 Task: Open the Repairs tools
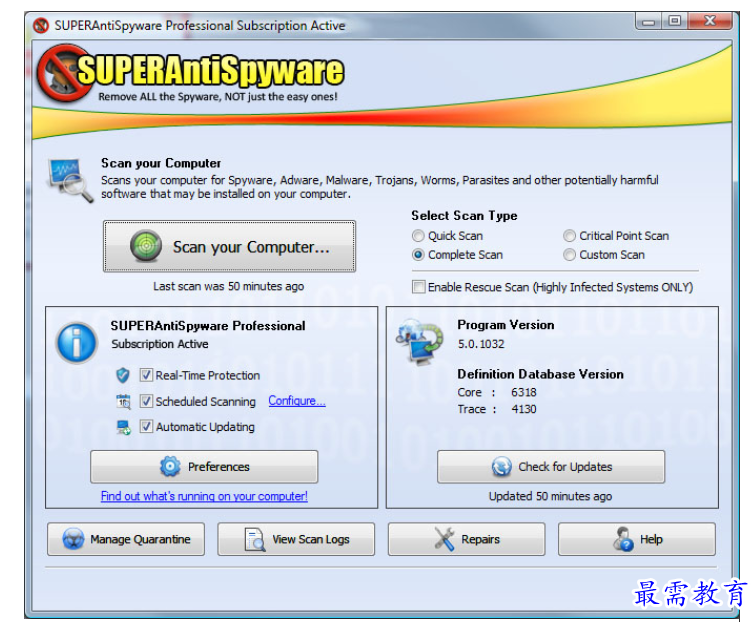466,539
